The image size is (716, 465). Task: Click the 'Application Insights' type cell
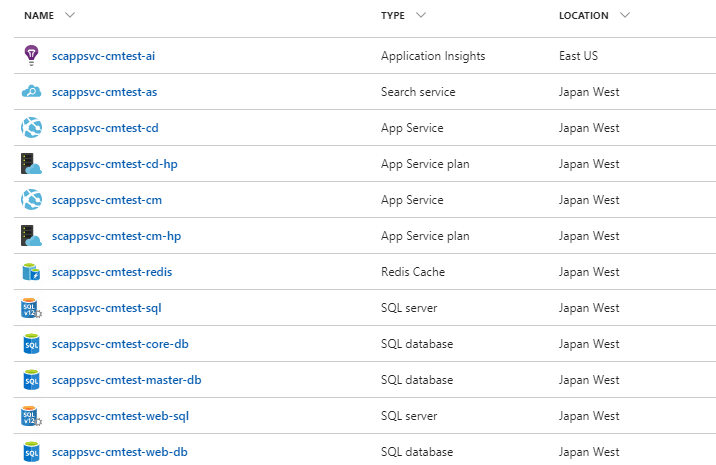pyautogui.click(x=433, y=56)
